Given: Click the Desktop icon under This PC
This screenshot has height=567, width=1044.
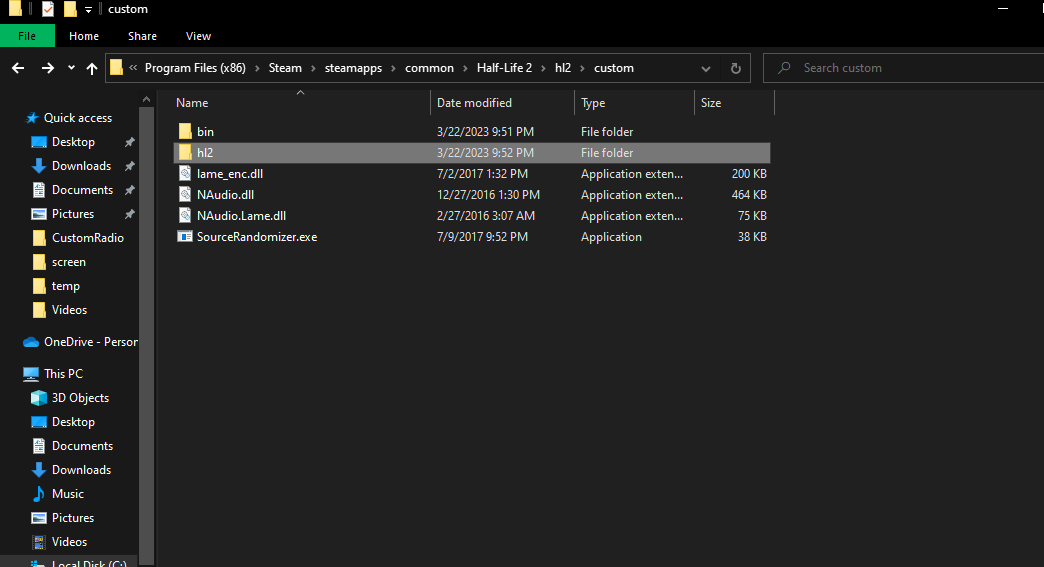Looking at the screenshot, I should [x=39, y=422].
